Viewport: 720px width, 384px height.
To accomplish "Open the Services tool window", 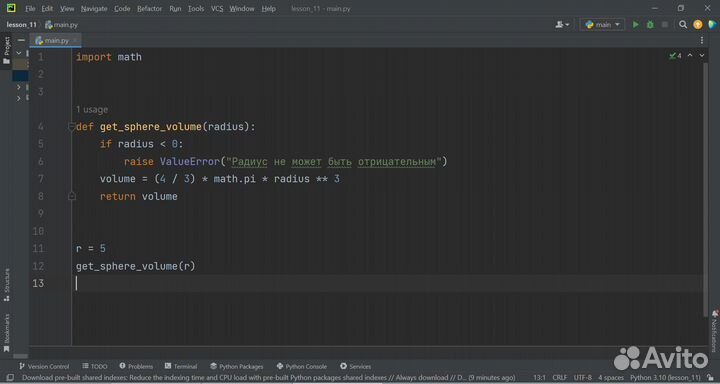I will coord(355,366).
